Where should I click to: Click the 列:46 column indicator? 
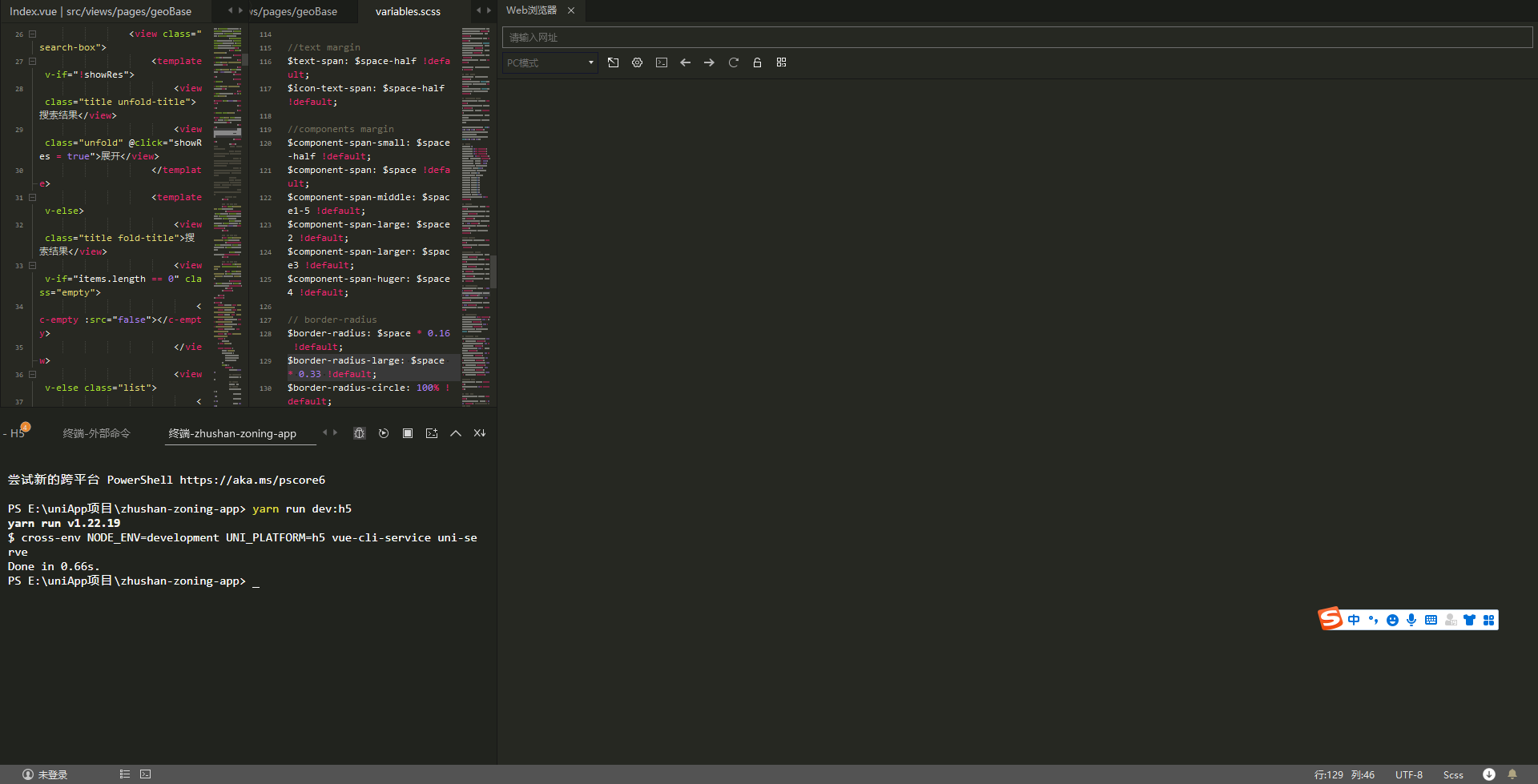pyautogui.click(x=1363, y=774)
